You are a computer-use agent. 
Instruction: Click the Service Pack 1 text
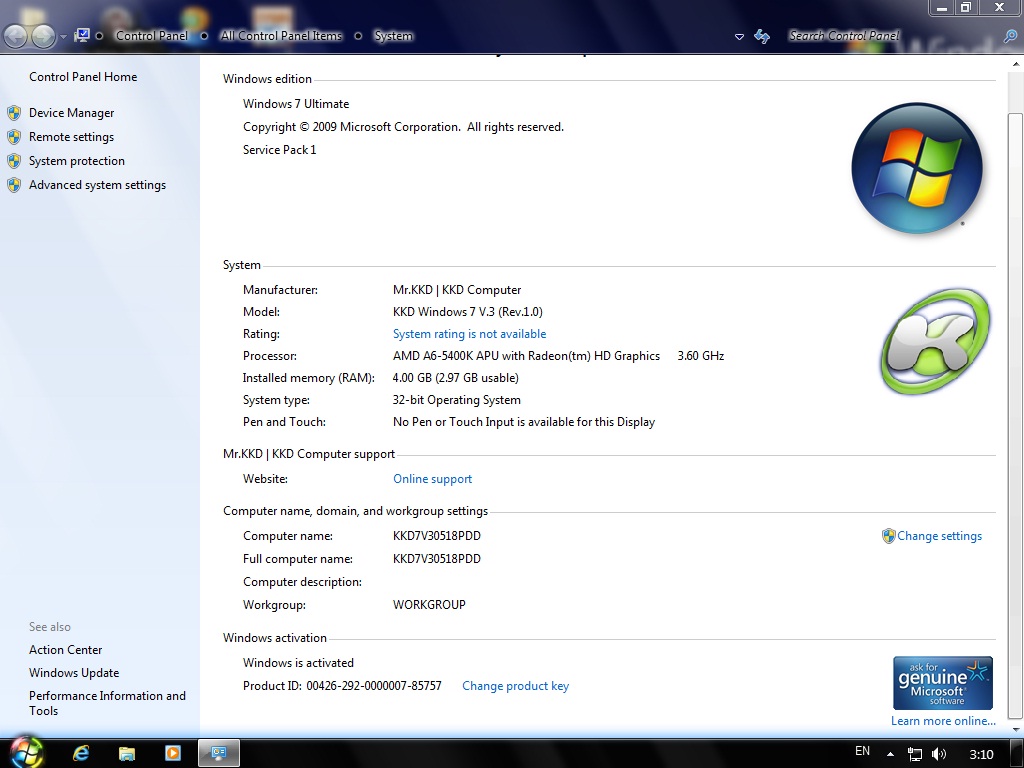pyautogui.click(x=280, y=150)
